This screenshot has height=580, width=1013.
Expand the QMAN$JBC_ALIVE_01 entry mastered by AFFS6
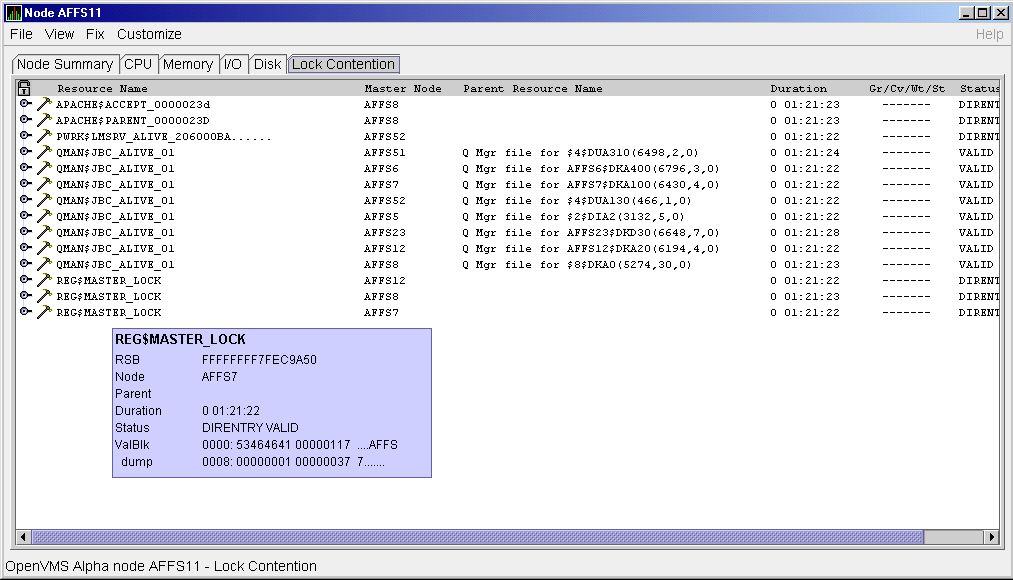click(x=25, y=168)
